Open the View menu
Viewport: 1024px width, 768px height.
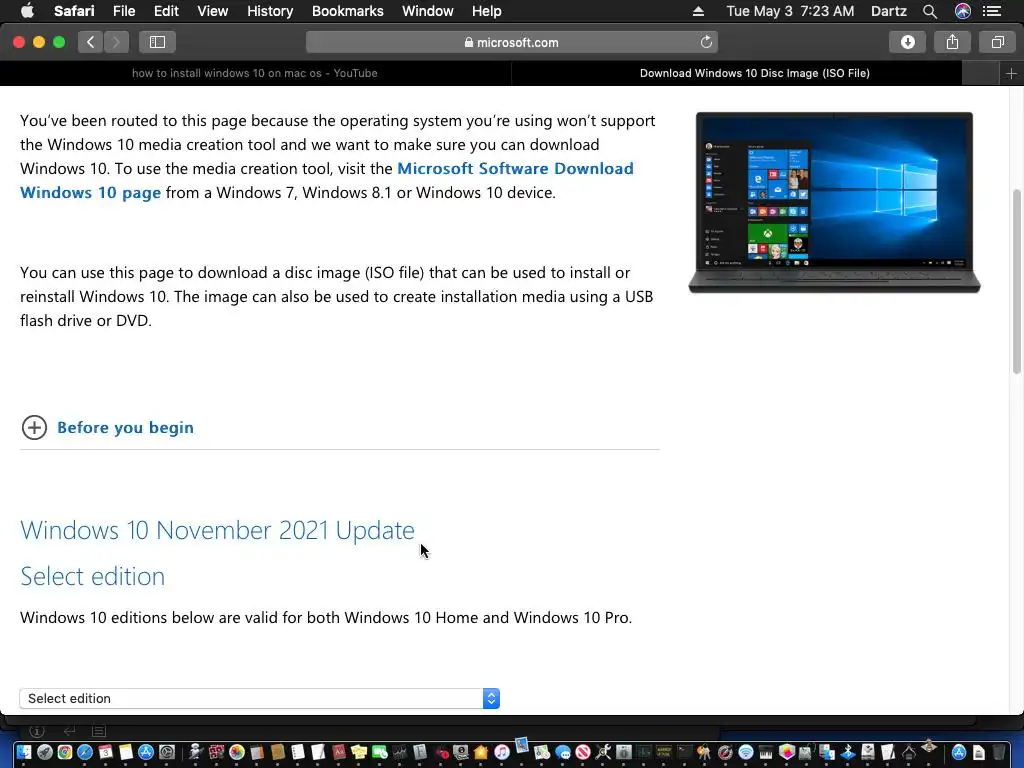click(212, 11)
